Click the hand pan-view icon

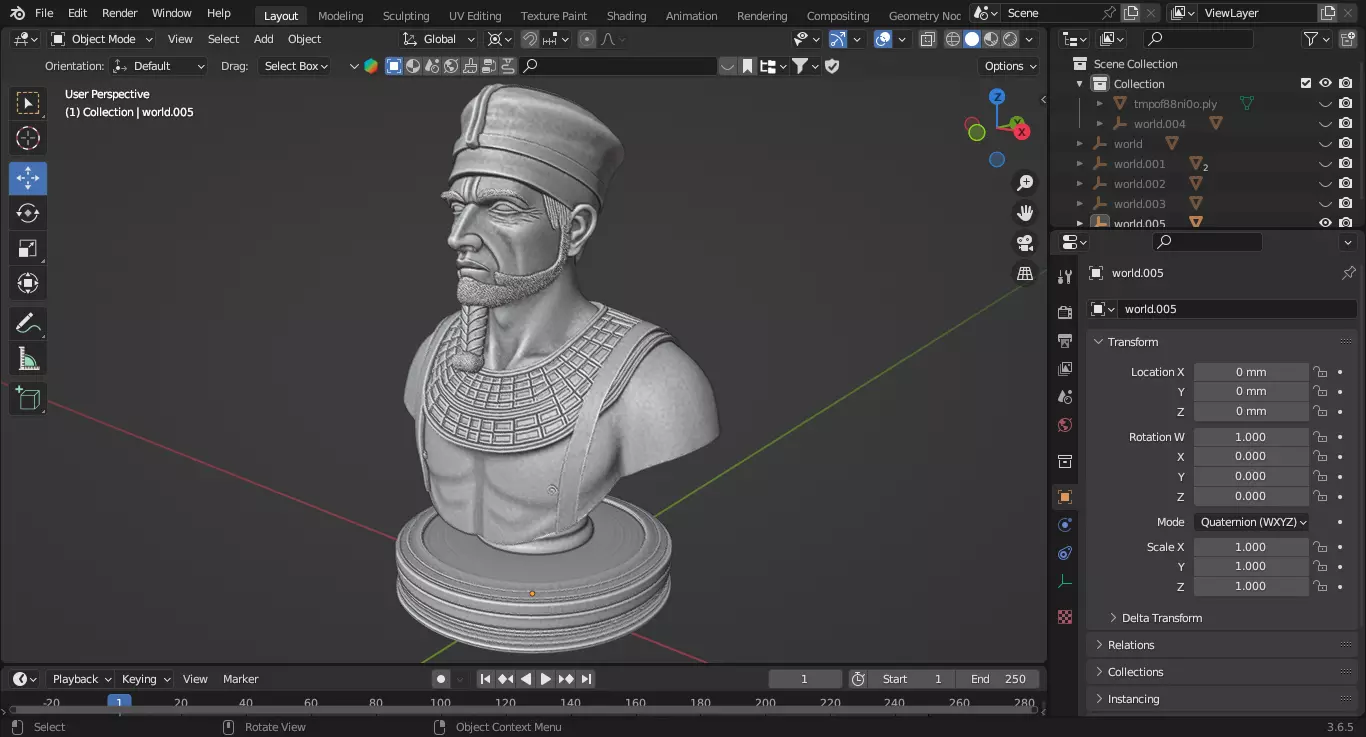[x=1025, y=212]
